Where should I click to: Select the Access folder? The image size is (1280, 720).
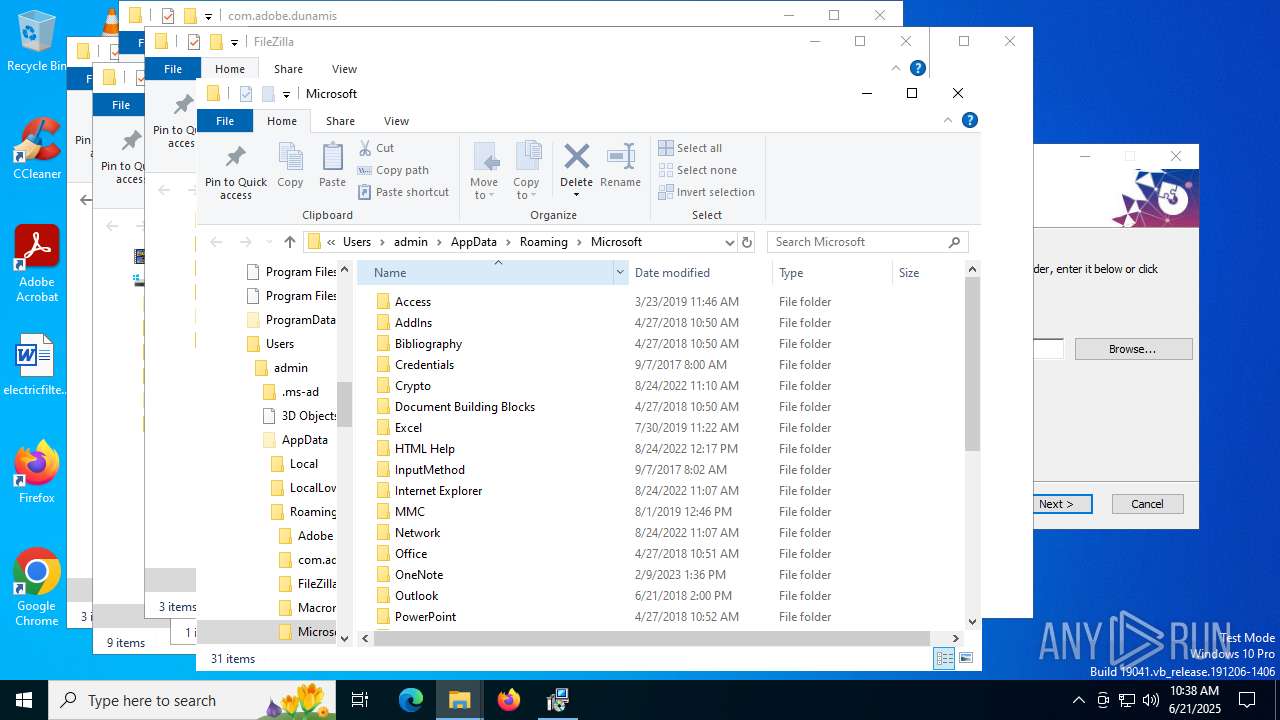coord(413,302)
